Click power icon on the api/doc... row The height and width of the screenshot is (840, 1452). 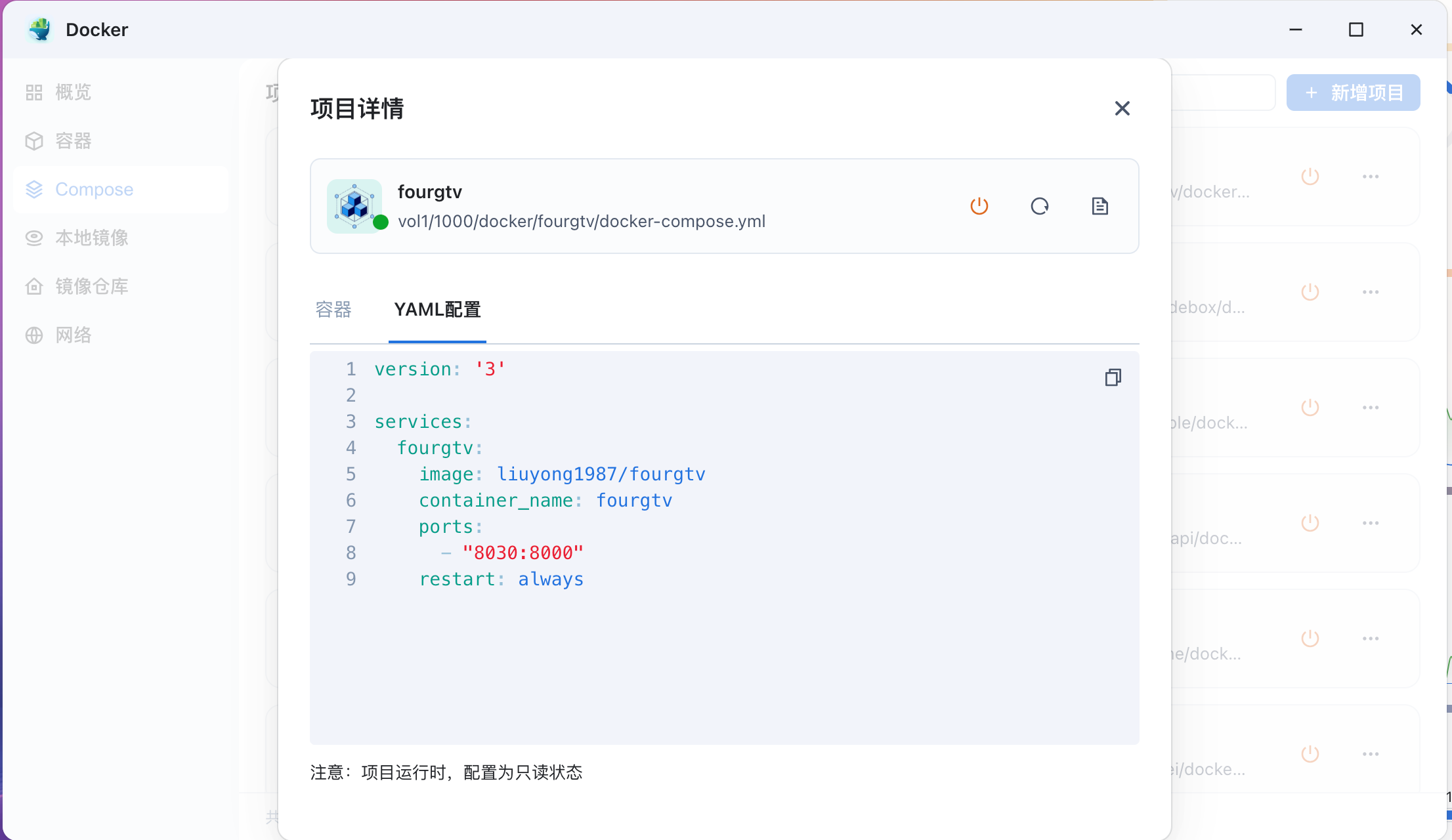point(1310,523)
